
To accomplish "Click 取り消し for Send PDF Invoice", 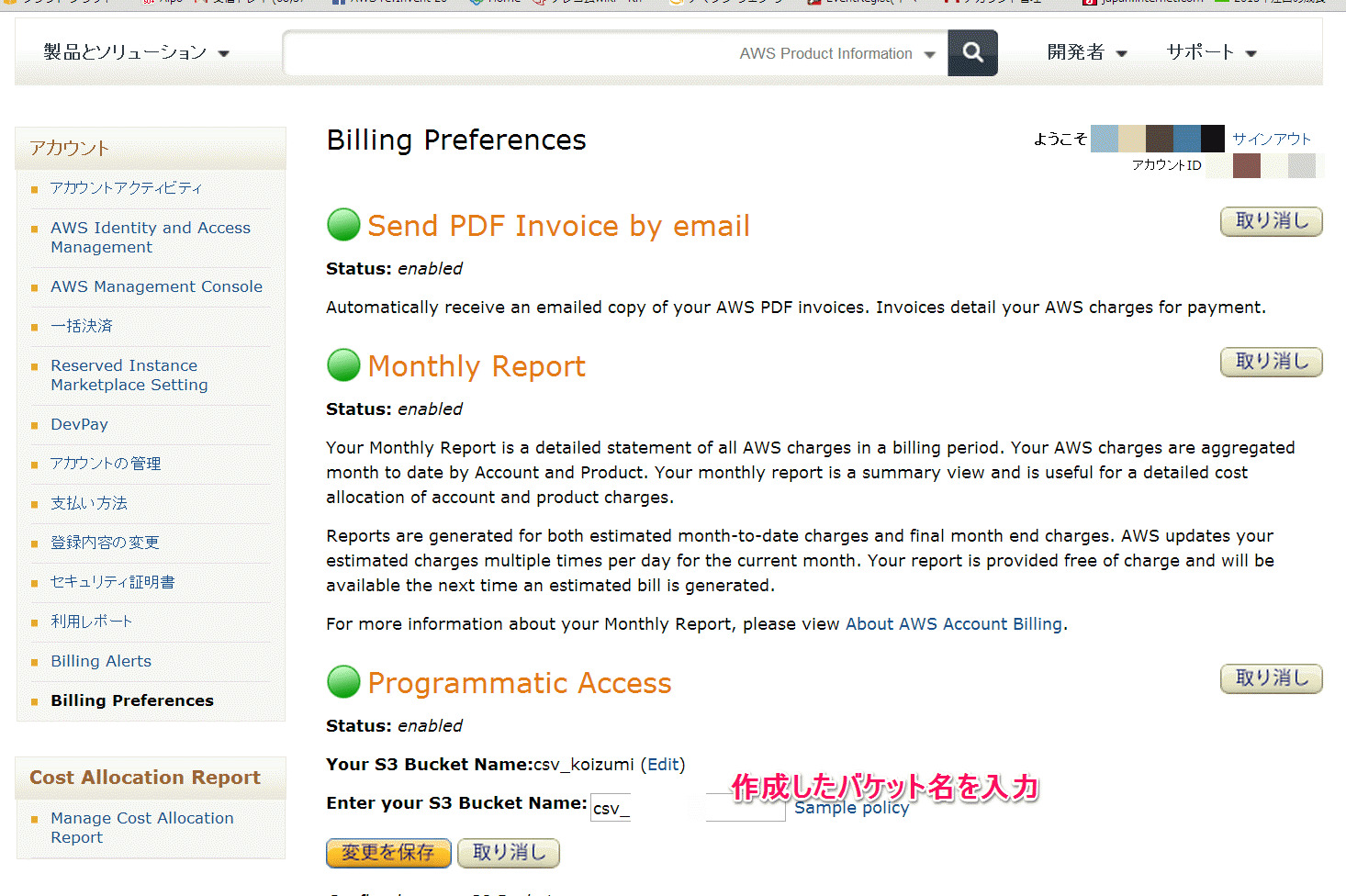I will 1272,221.
